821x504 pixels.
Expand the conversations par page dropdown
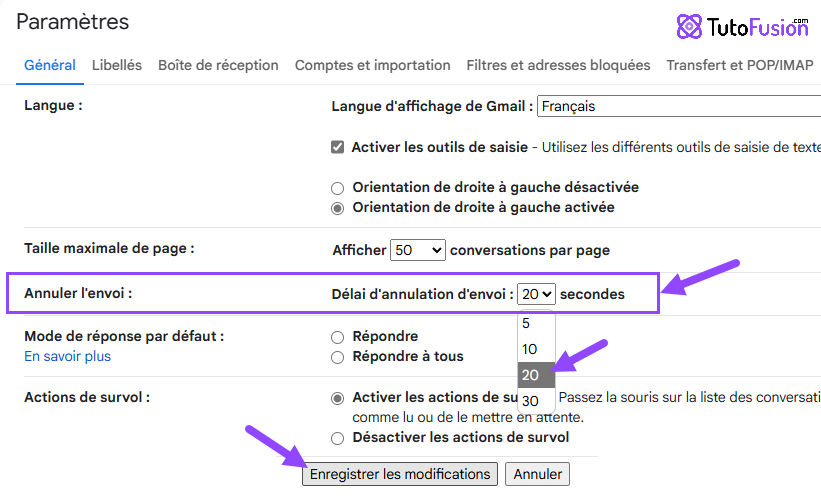click(x=418, y=250)
